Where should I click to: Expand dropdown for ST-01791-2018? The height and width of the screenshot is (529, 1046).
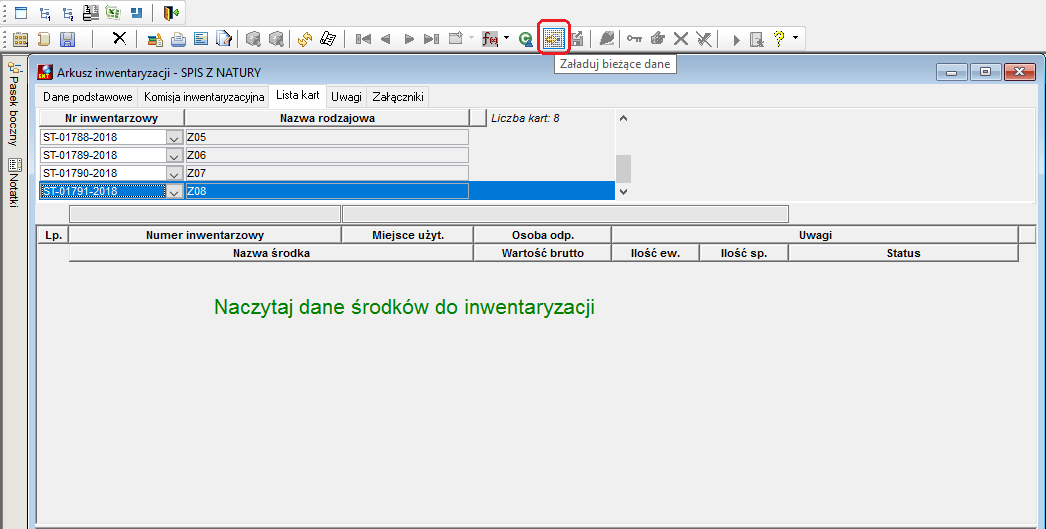click(x=174, y=191)
